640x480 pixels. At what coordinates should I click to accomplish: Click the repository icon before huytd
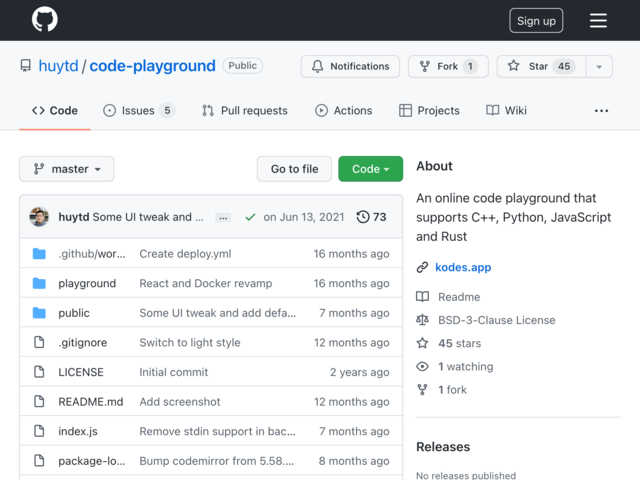click(26, 66)
